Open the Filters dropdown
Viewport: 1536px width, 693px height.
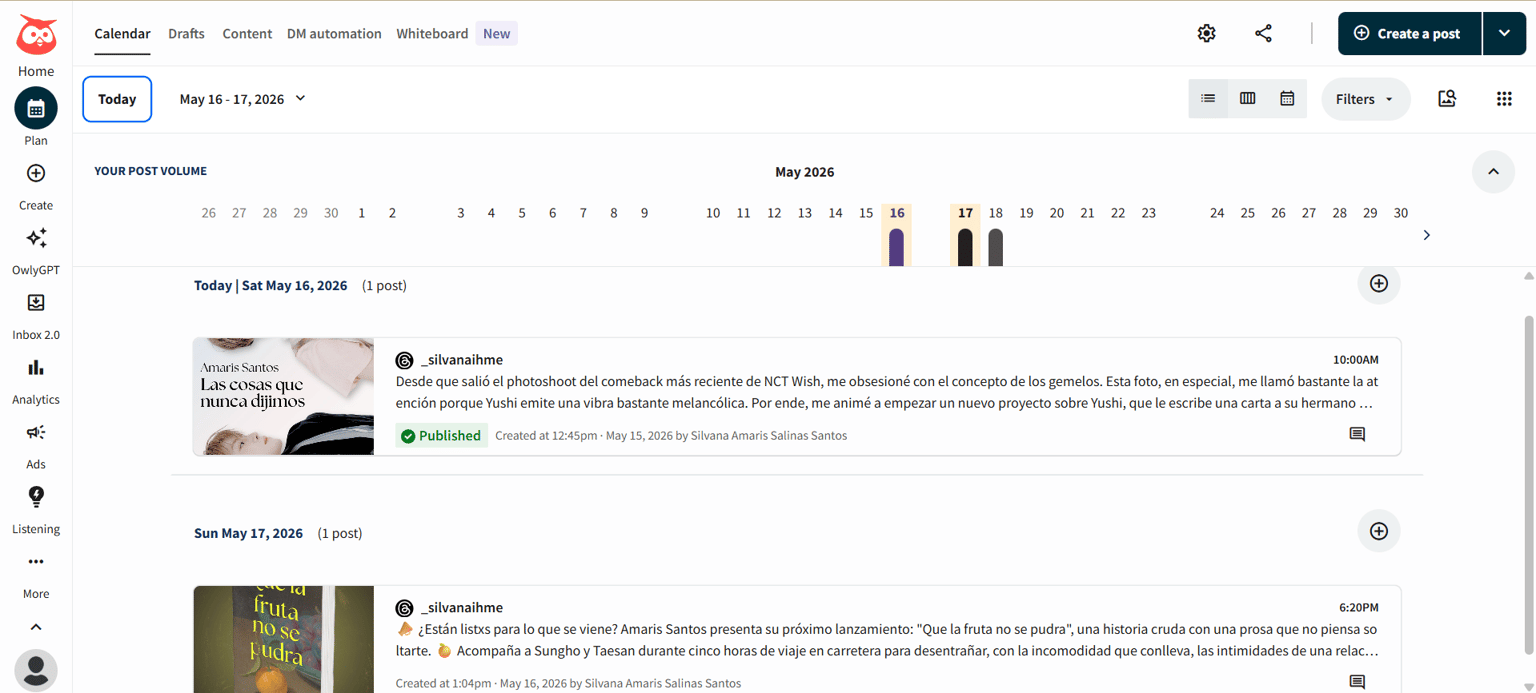[1366, 99]
